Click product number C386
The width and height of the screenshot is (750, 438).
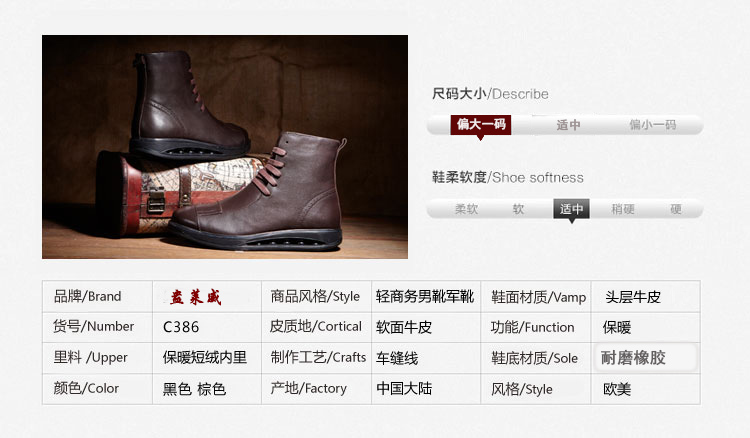[x=181, y=327]
